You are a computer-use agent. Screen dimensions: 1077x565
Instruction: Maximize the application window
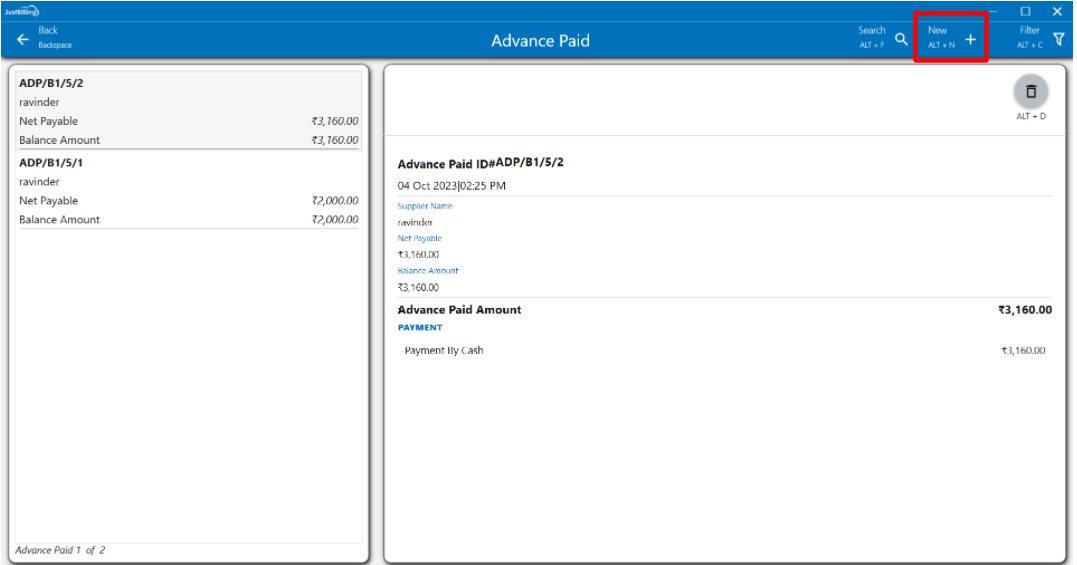tap(1025, 11)
